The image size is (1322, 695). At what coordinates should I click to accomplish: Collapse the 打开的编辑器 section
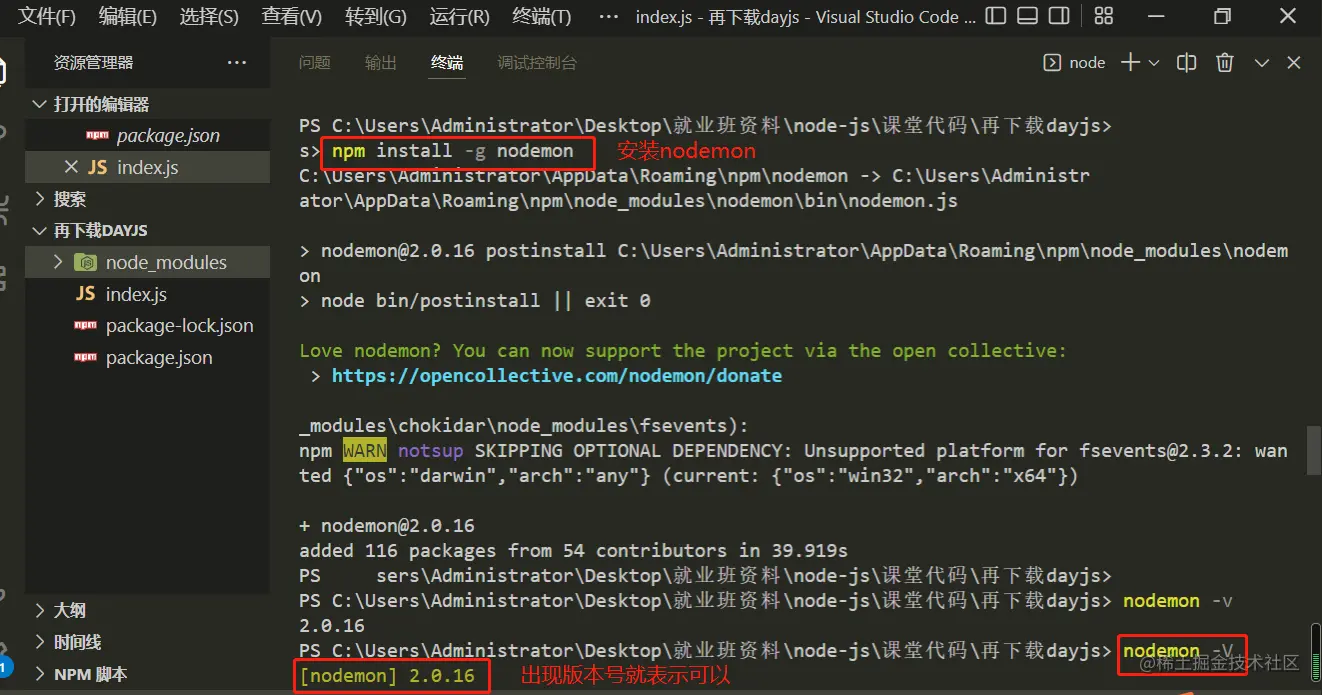148,104
